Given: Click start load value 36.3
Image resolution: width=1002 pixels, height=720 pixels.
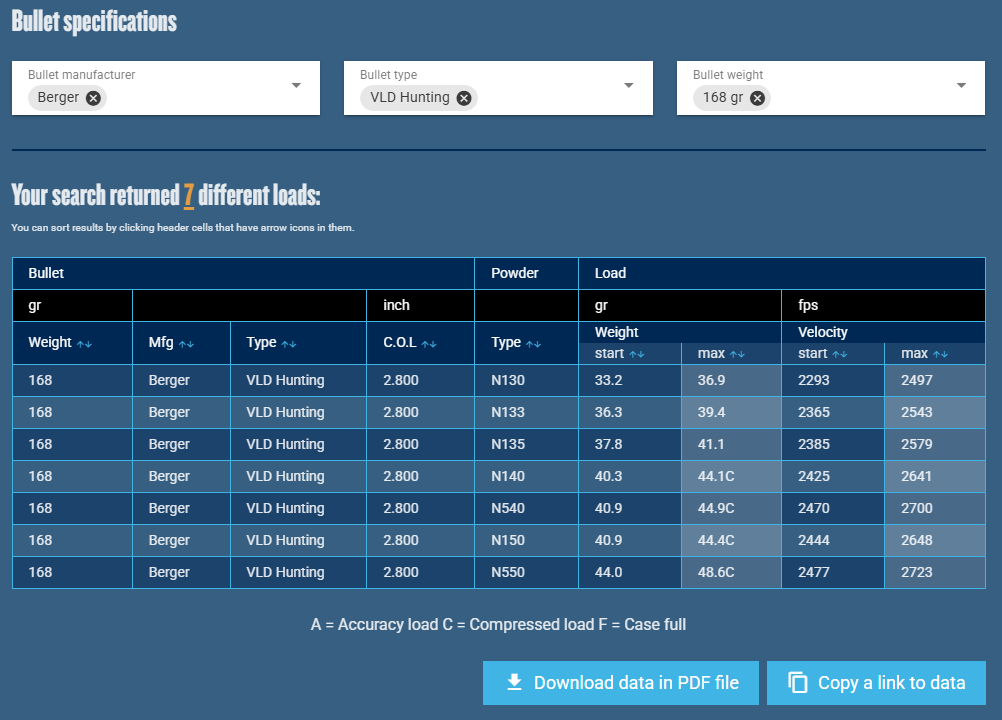Looking at the screenshot, I should (x=608, y=413).
